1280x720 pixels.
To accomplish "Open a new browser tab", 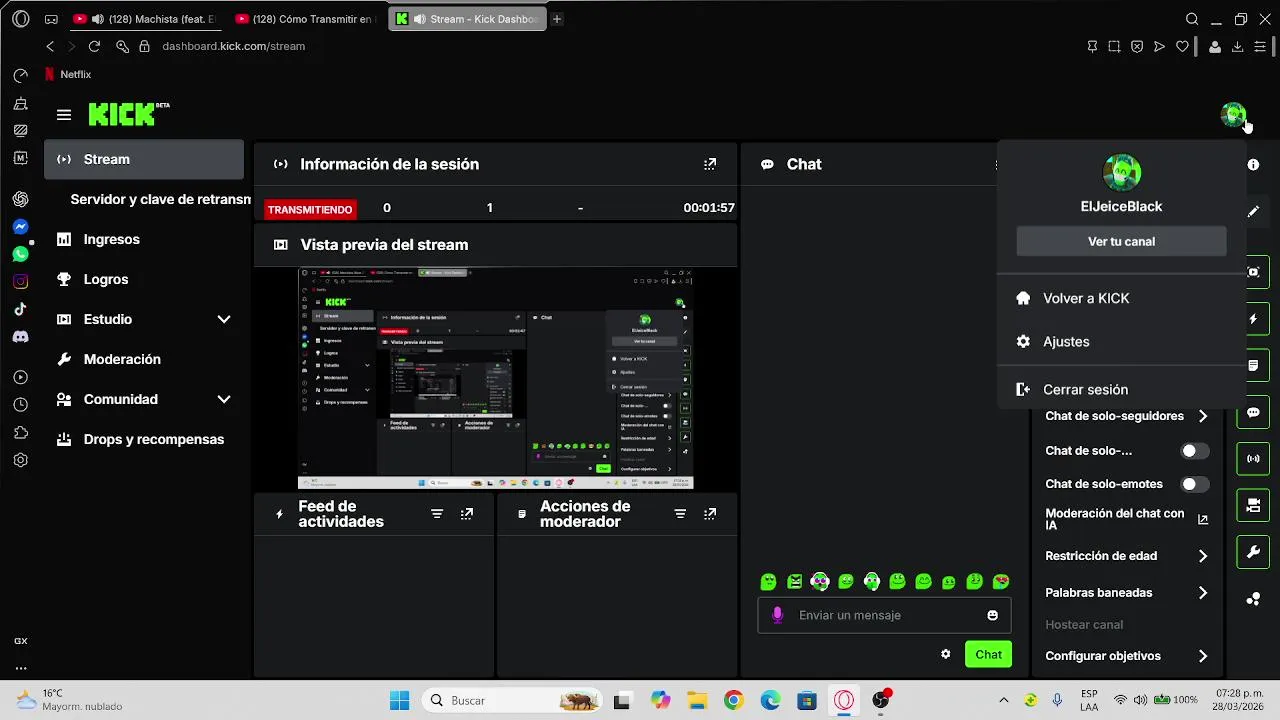I will click(x=557, y=19).
